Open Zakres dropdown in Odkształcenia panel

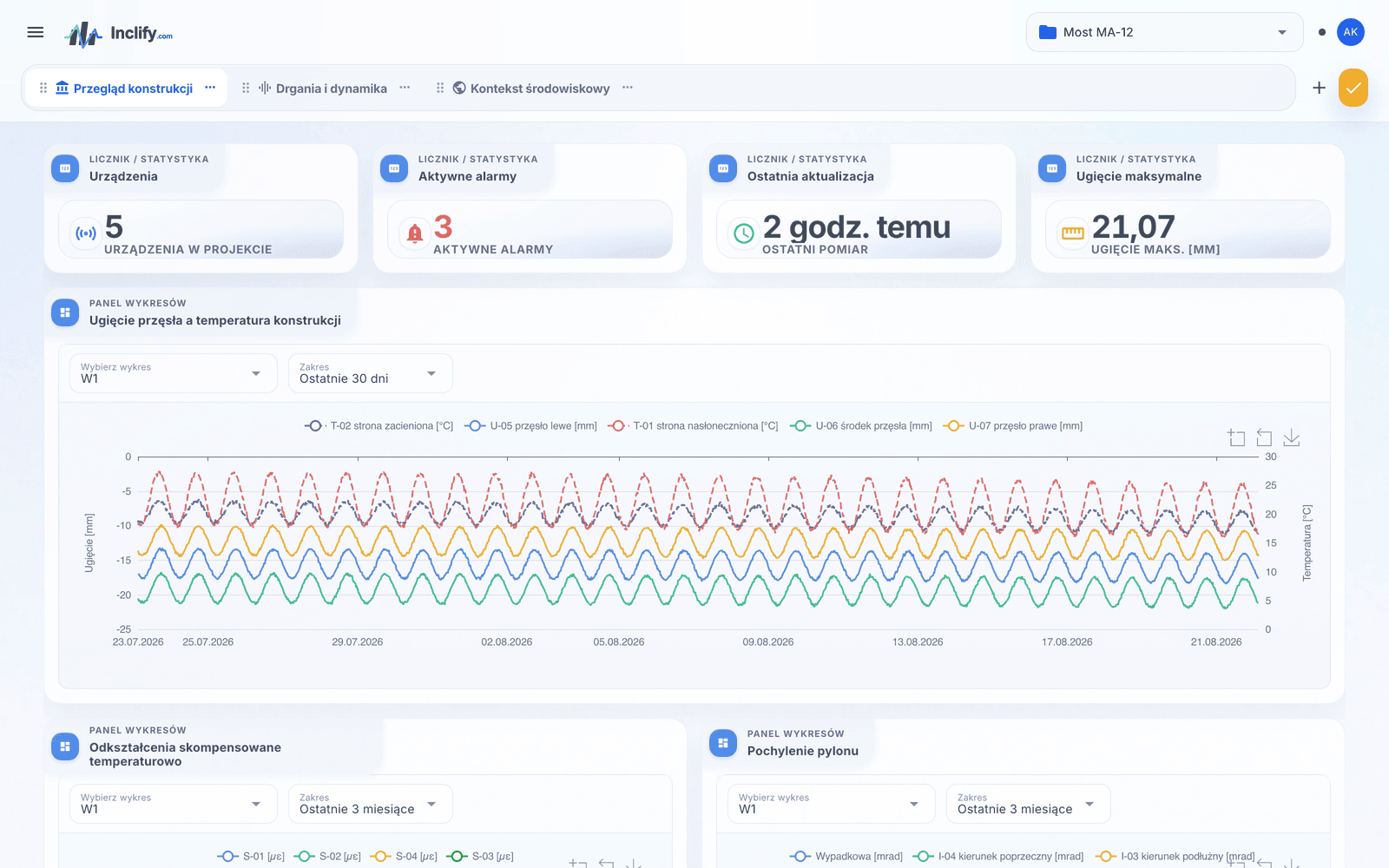point(371,804)
